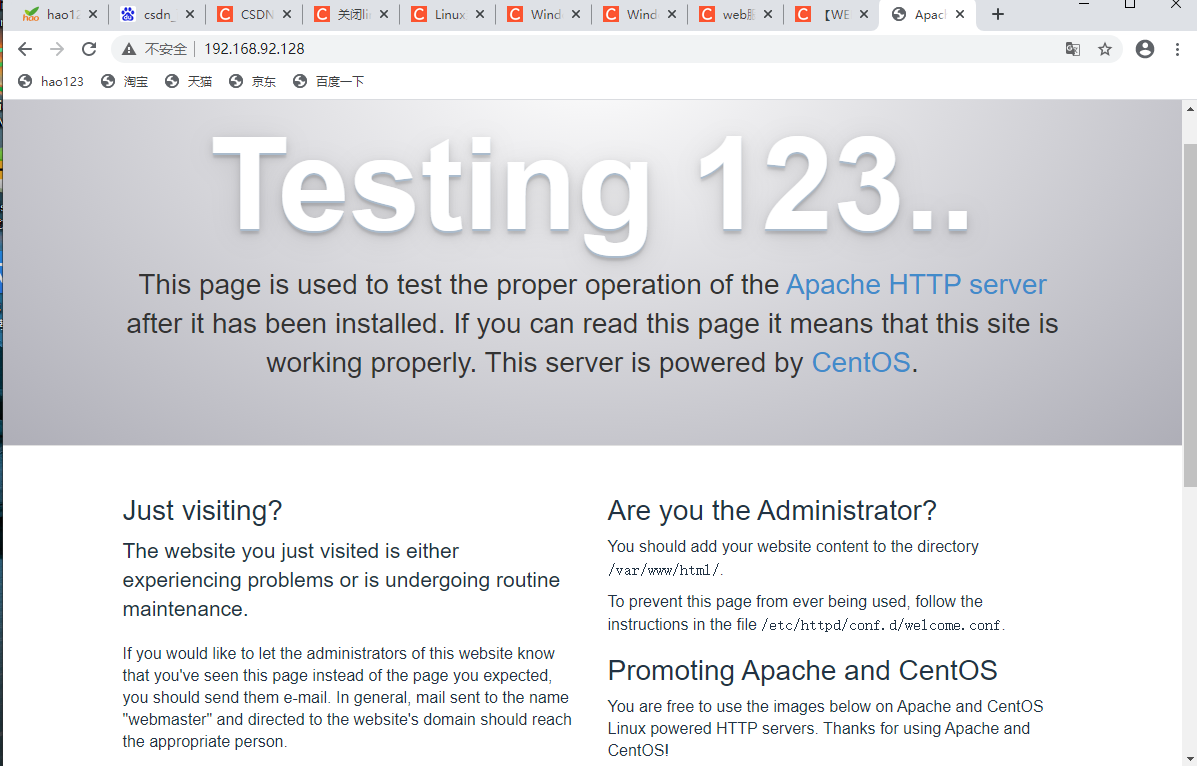Click the not-secure warning triangle icon

pyautogui.click(x=128, y=49)
